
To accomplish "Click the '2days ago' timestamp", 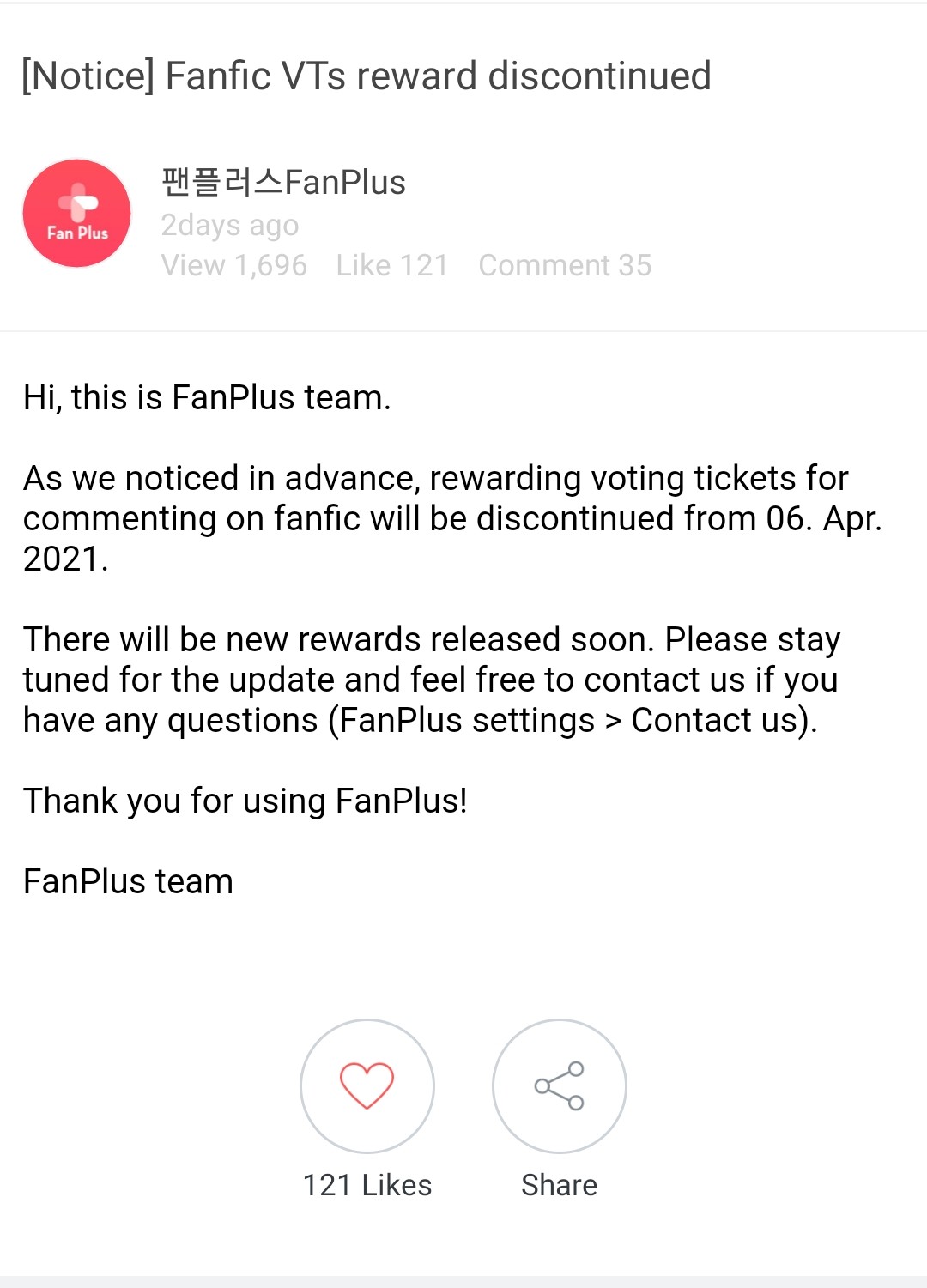I will [229, 225].
